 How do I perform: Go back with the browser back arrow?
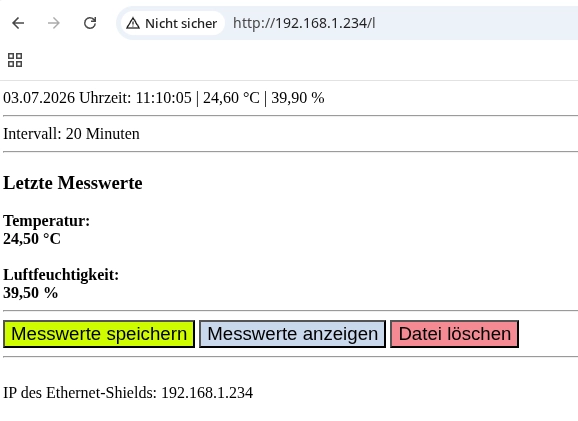point(18,23)
